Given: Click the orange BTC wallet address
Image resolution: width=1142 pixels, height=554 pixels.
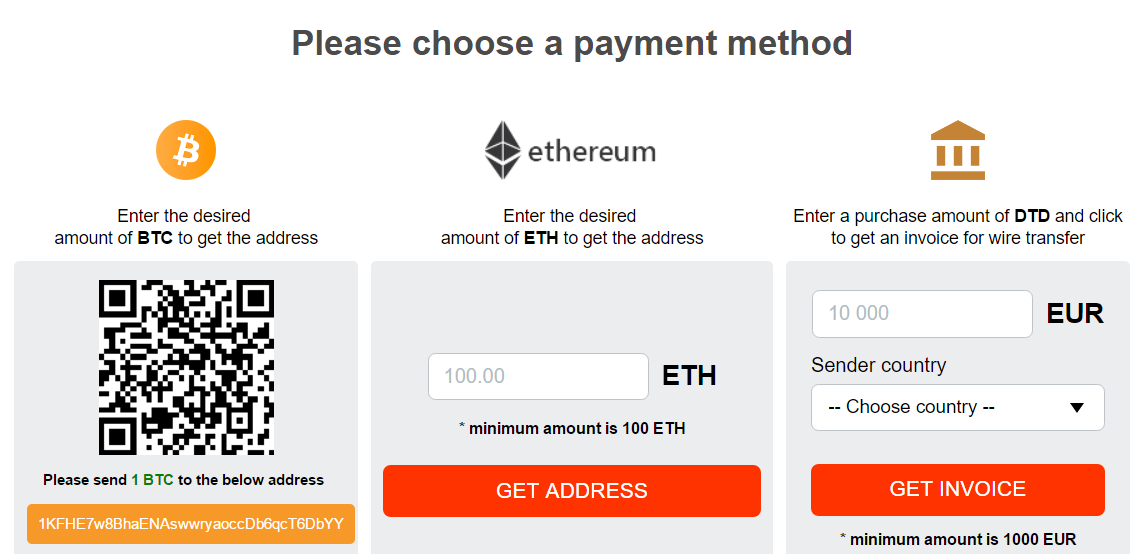Looking at the screenshot, I should pyautogui.click(x=191, y=524).
